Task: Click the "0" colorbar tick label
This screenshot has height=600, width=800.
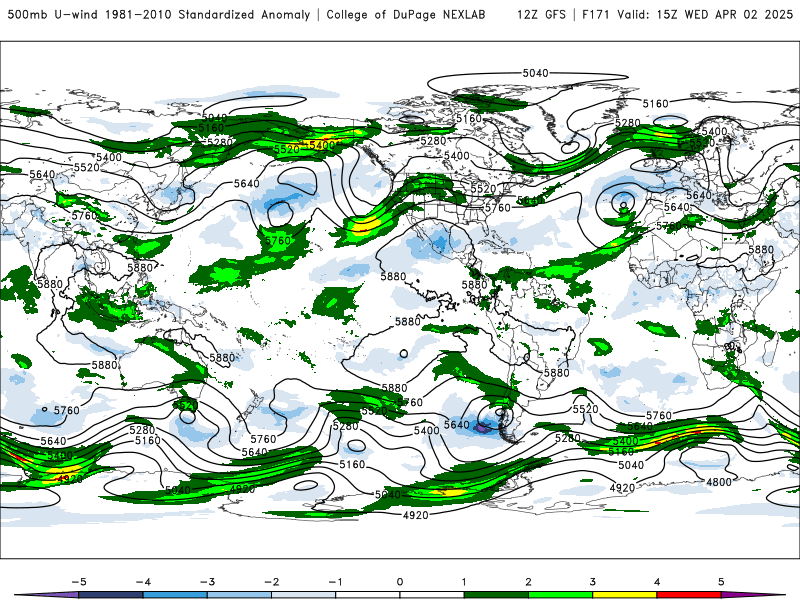Action: coord(400,582)
